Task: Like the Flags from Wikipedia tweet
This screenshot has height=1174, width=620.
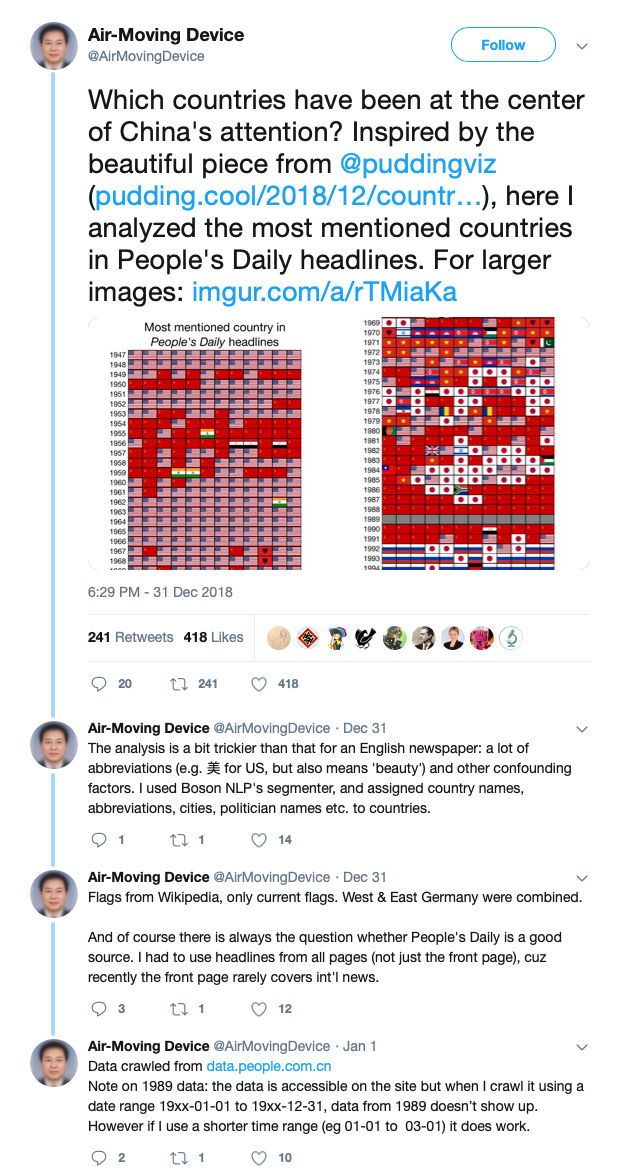Action: click(259, 1009)
